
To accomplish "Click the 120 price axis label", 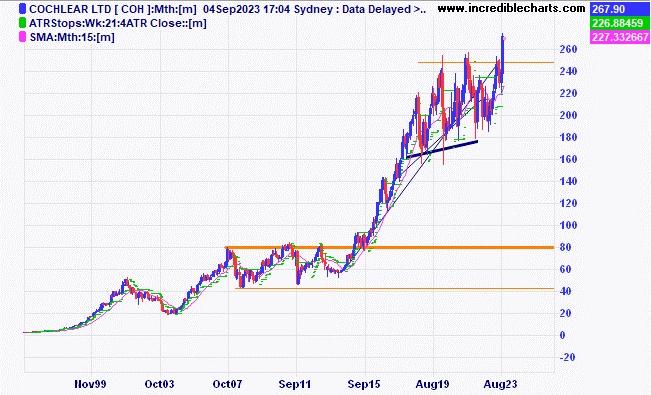I will tap(568, 204).
